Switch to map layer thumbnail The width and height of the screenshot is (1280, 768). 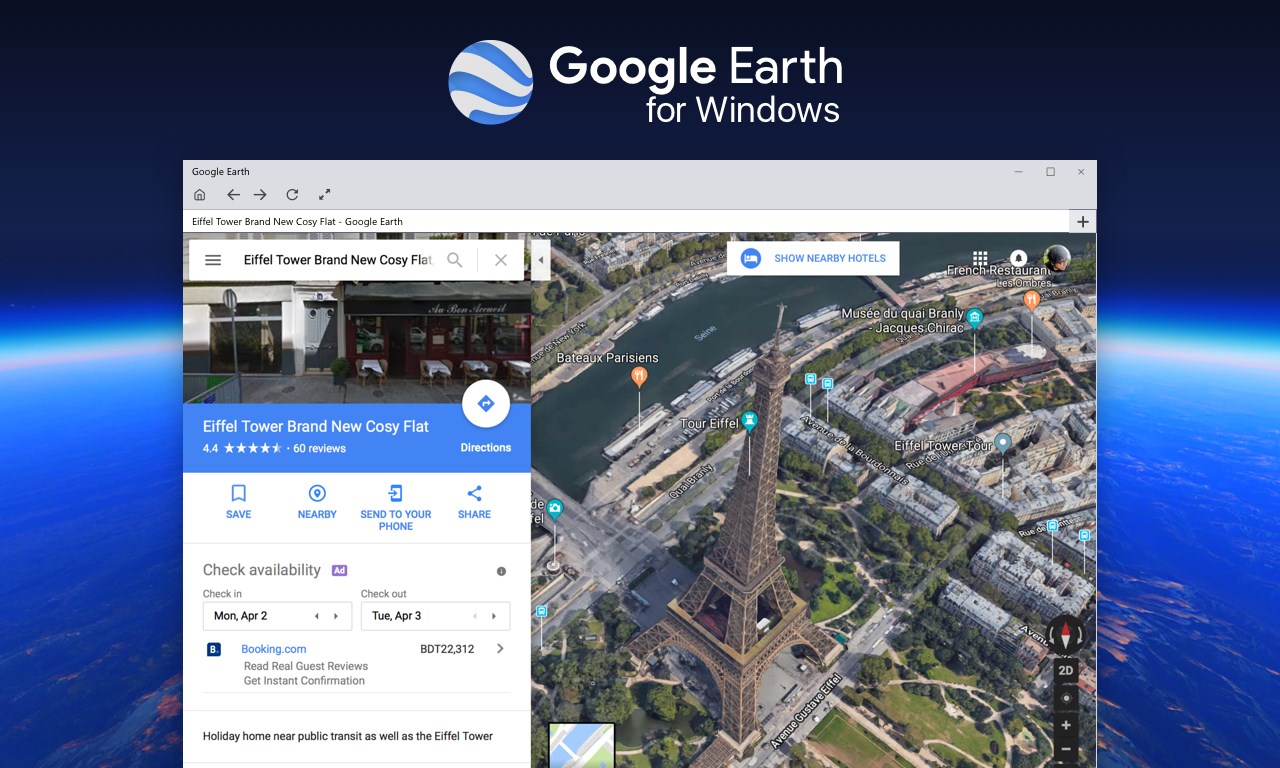[582, 745]
